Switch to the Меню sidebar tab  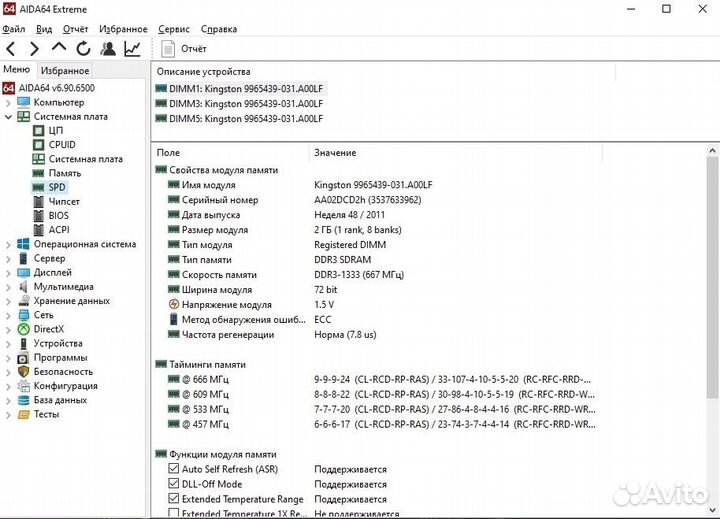click(17, 69)
